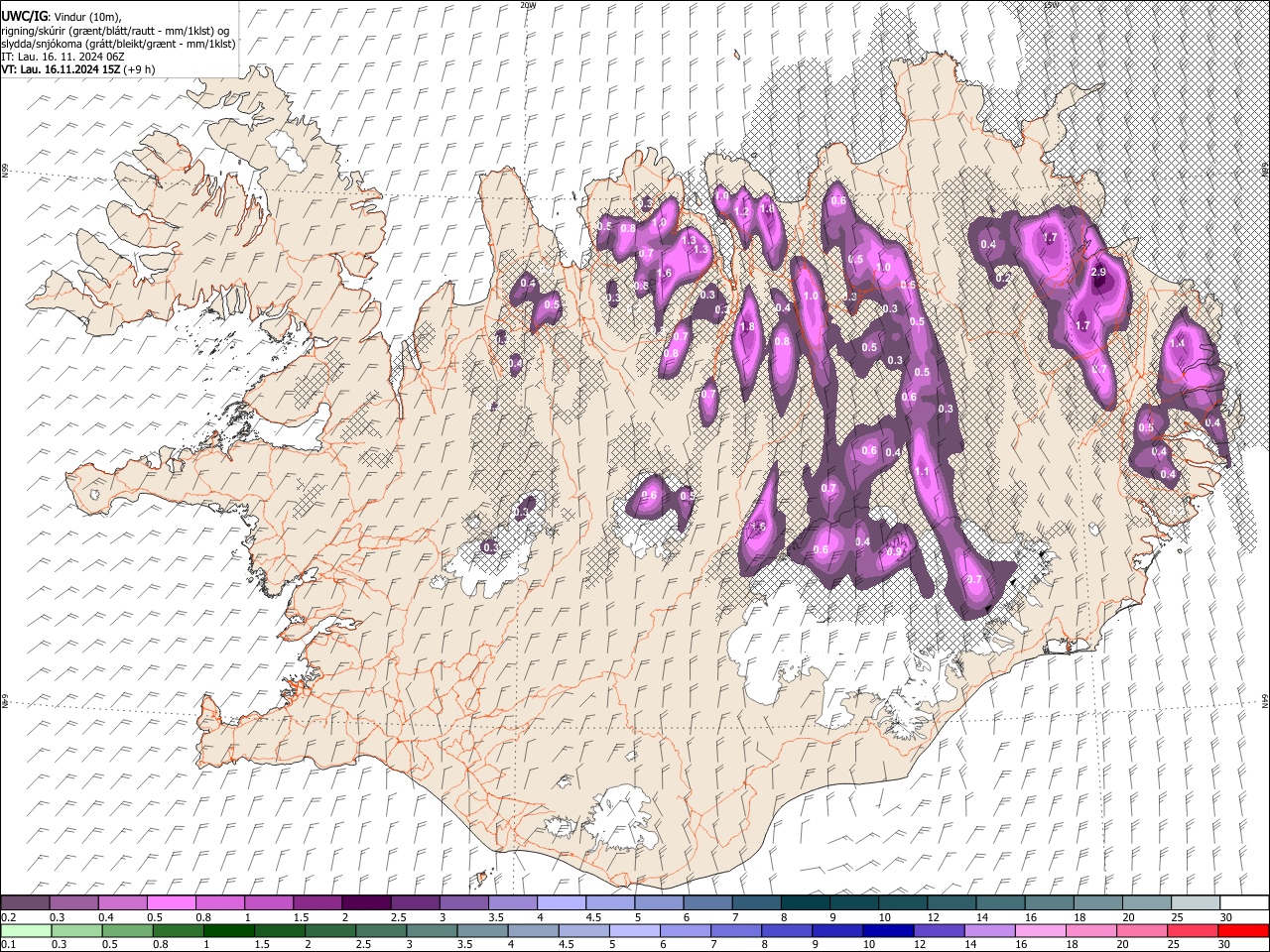Select top legend swatch between 0.2 and 0.3
This screenshot has width=1270, height=952.
[25, 902]
